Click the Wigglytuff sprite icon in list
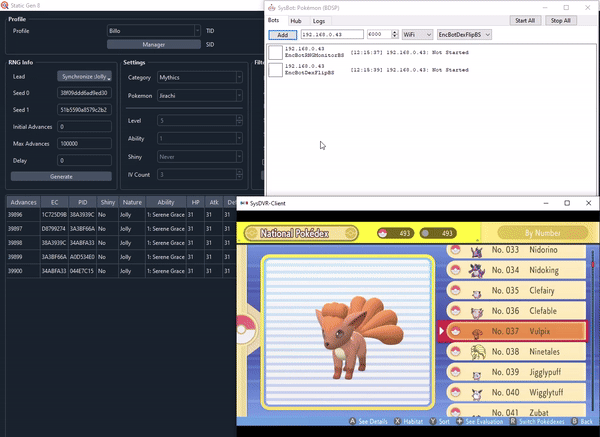The image size is (600, 437). click(477, 393)
